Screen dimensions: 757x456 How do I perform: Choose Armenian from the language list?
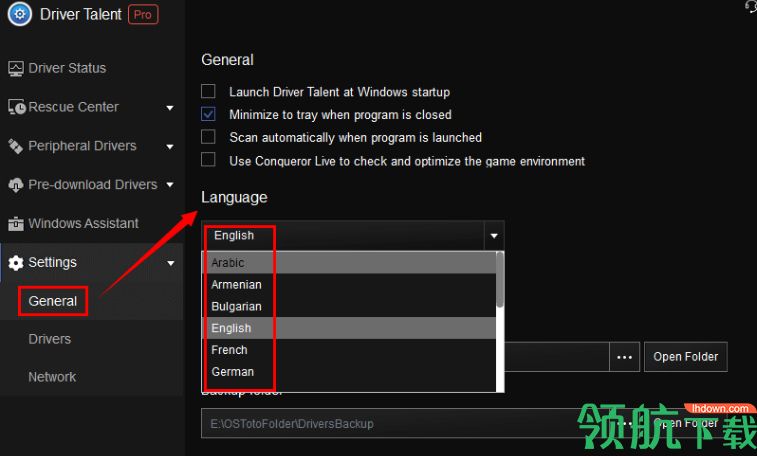pos(349,285)
